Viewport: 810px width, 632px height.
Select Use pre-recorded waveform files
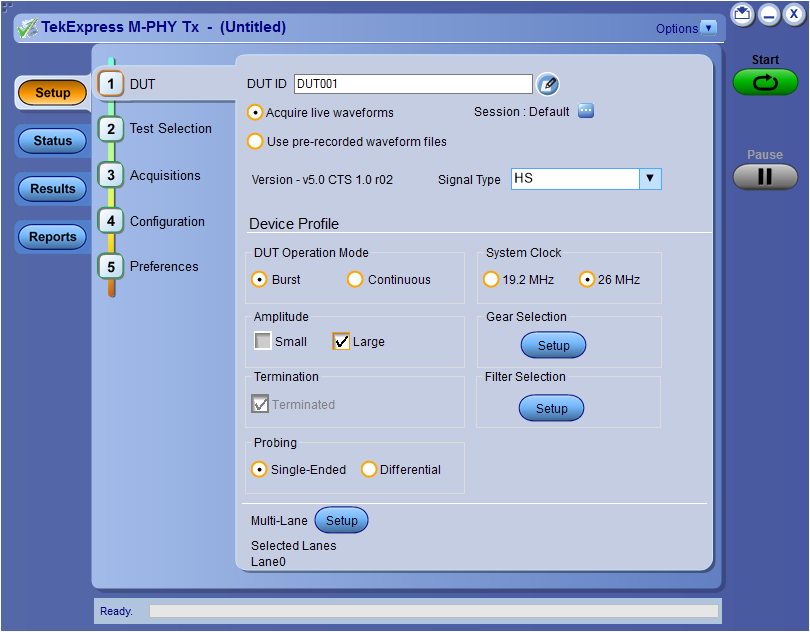pyautogui.click(x=258, y=141)
